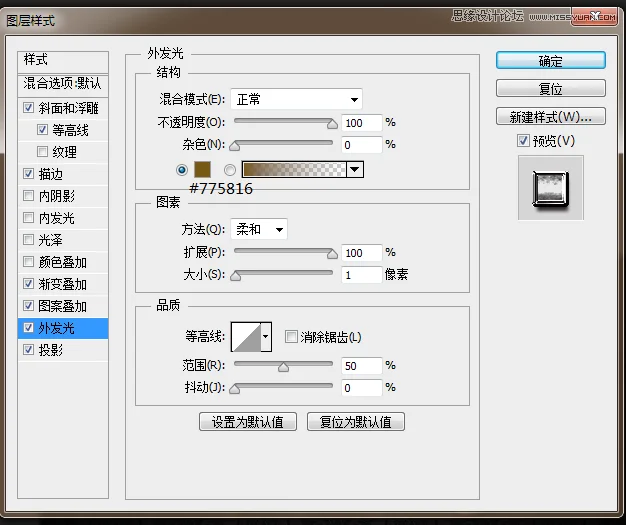Uncheck 外发光 checkbox
This screenshot has width=626, height=525.
click(x=28, y=328)
